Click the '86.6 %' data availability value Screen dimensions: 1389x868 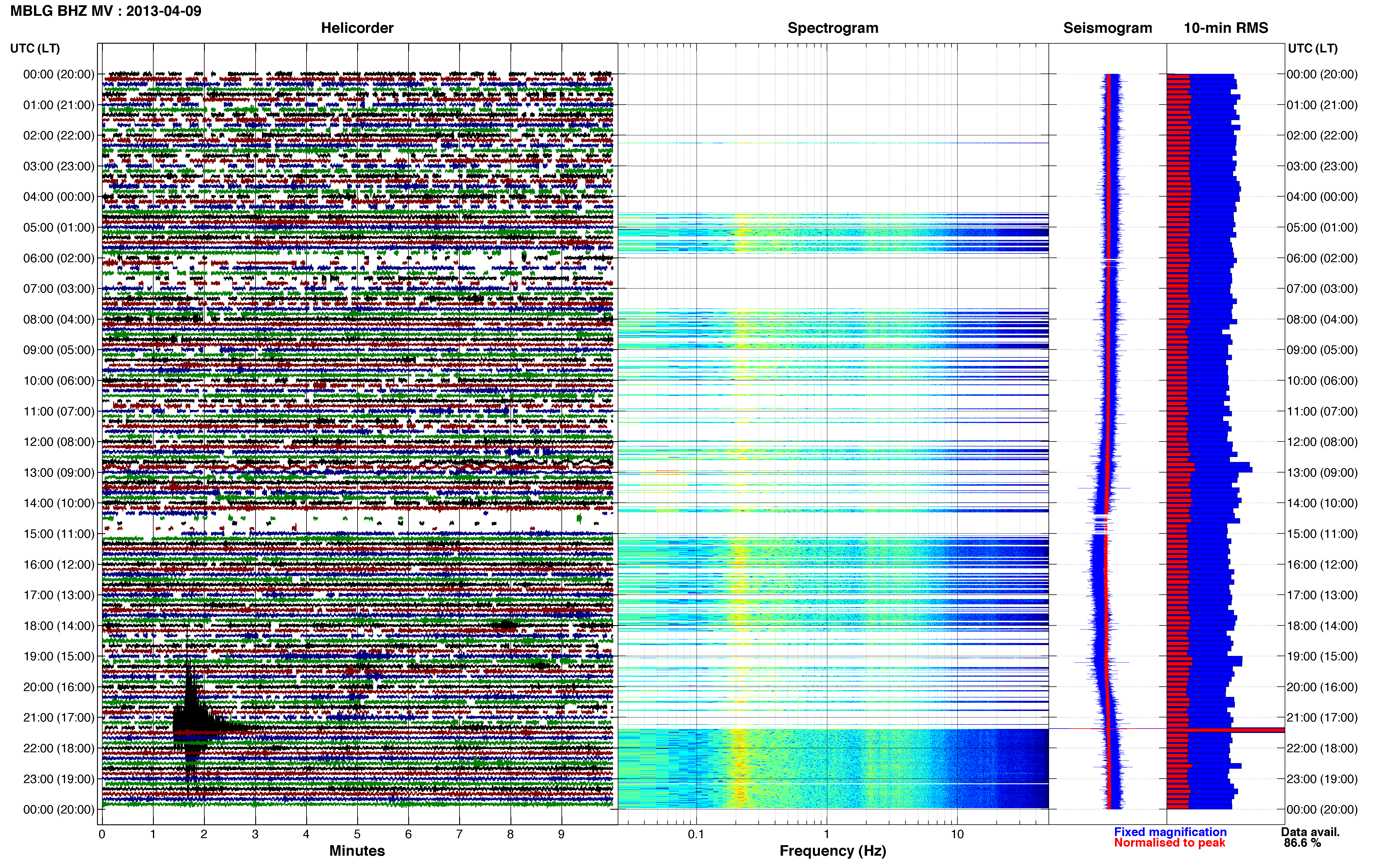pyautogui.click(x=1302, y=843)
